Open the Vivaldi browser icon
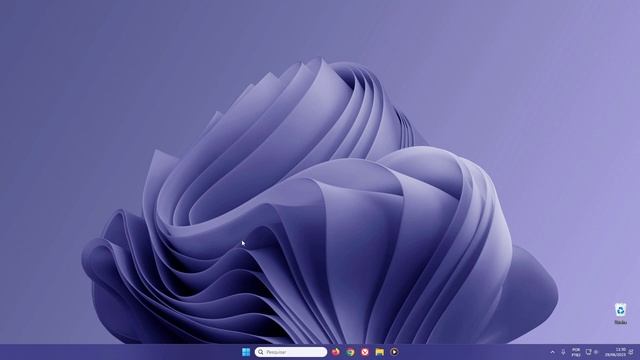Viewport: 640px width, 360px height. [x=365, y=352]
